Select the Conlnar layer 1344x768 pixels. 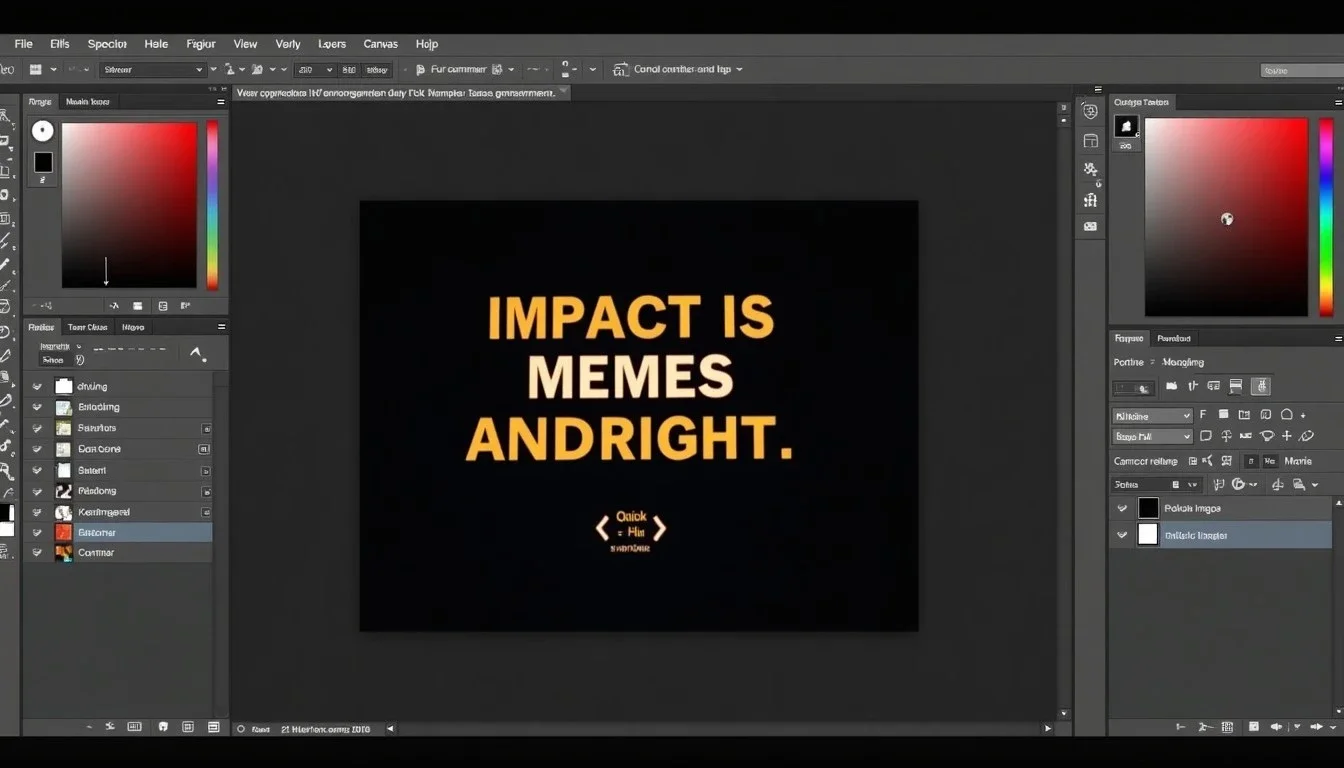[118, 553]
